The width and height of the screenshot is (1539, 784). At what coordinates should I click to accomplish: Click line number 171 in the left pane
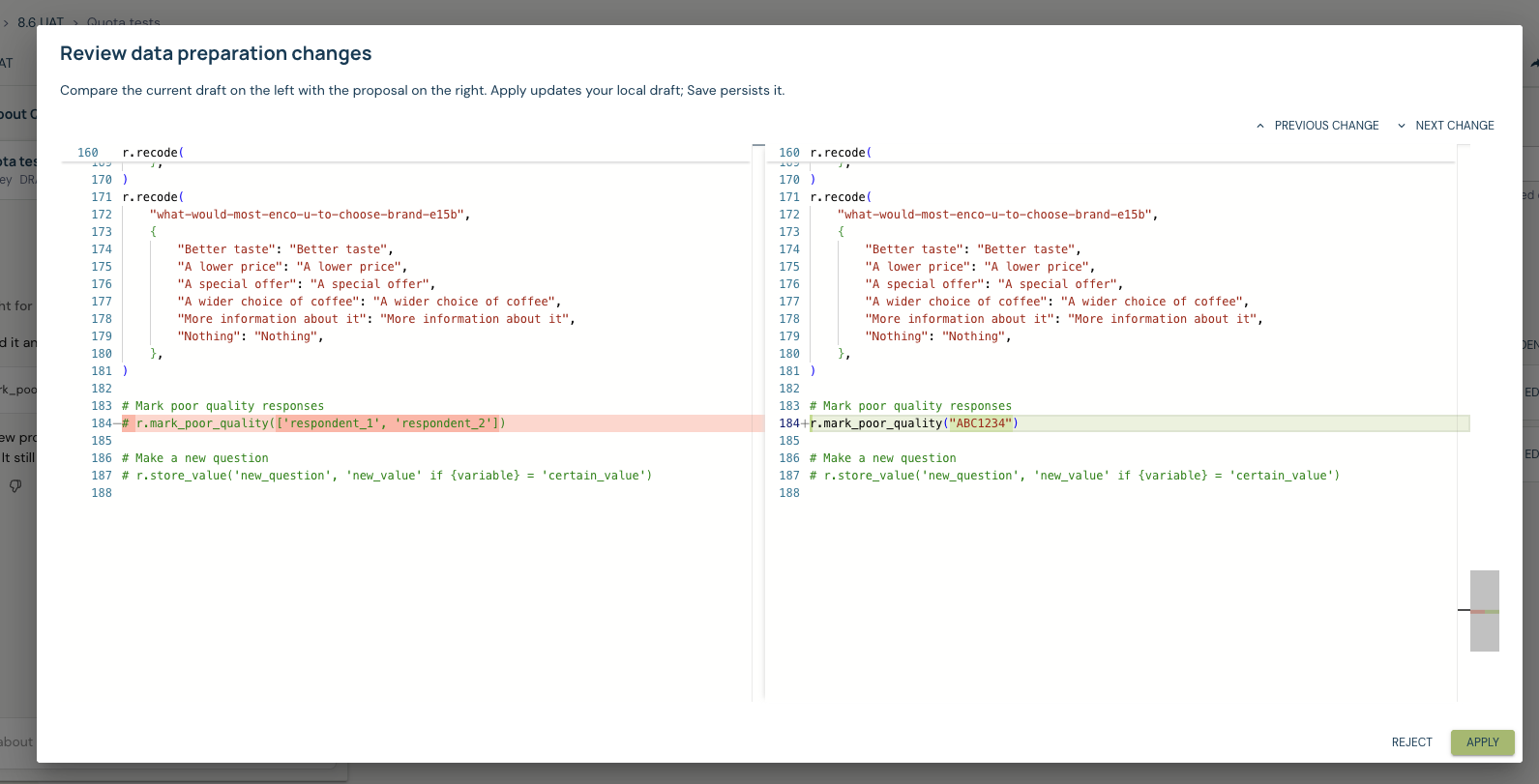click(102, 197)
